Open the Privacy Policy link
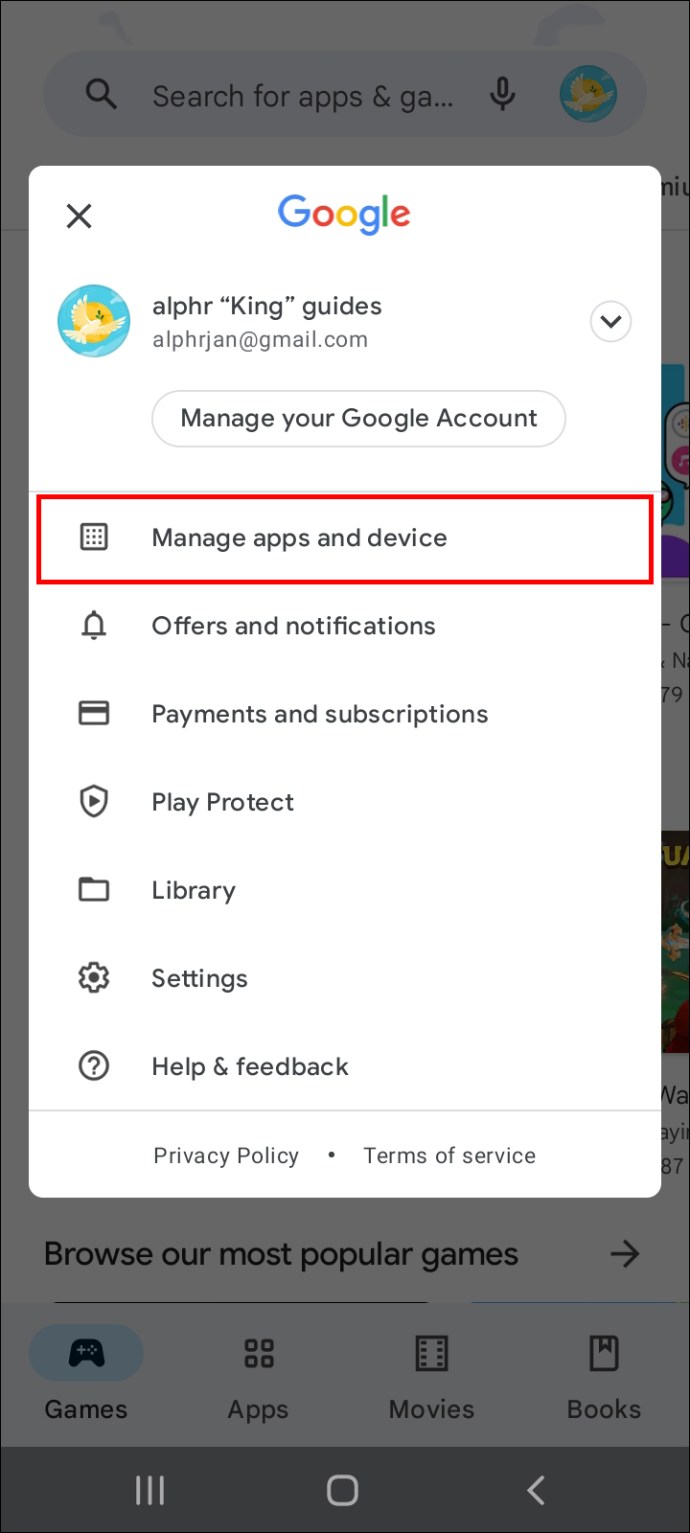 pos(226,1155)
